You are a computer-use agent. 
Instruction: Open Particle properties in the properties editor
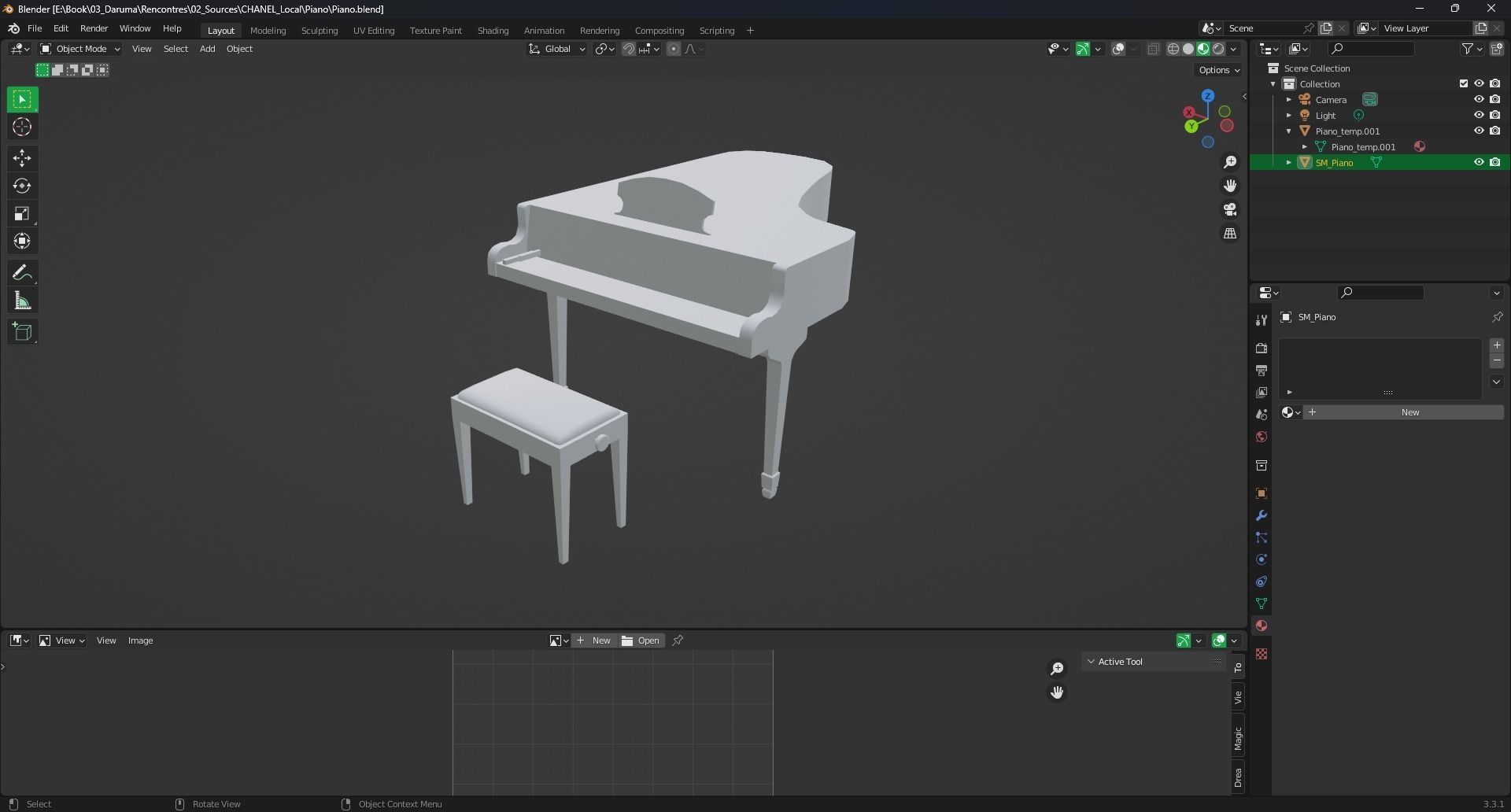1261,538
